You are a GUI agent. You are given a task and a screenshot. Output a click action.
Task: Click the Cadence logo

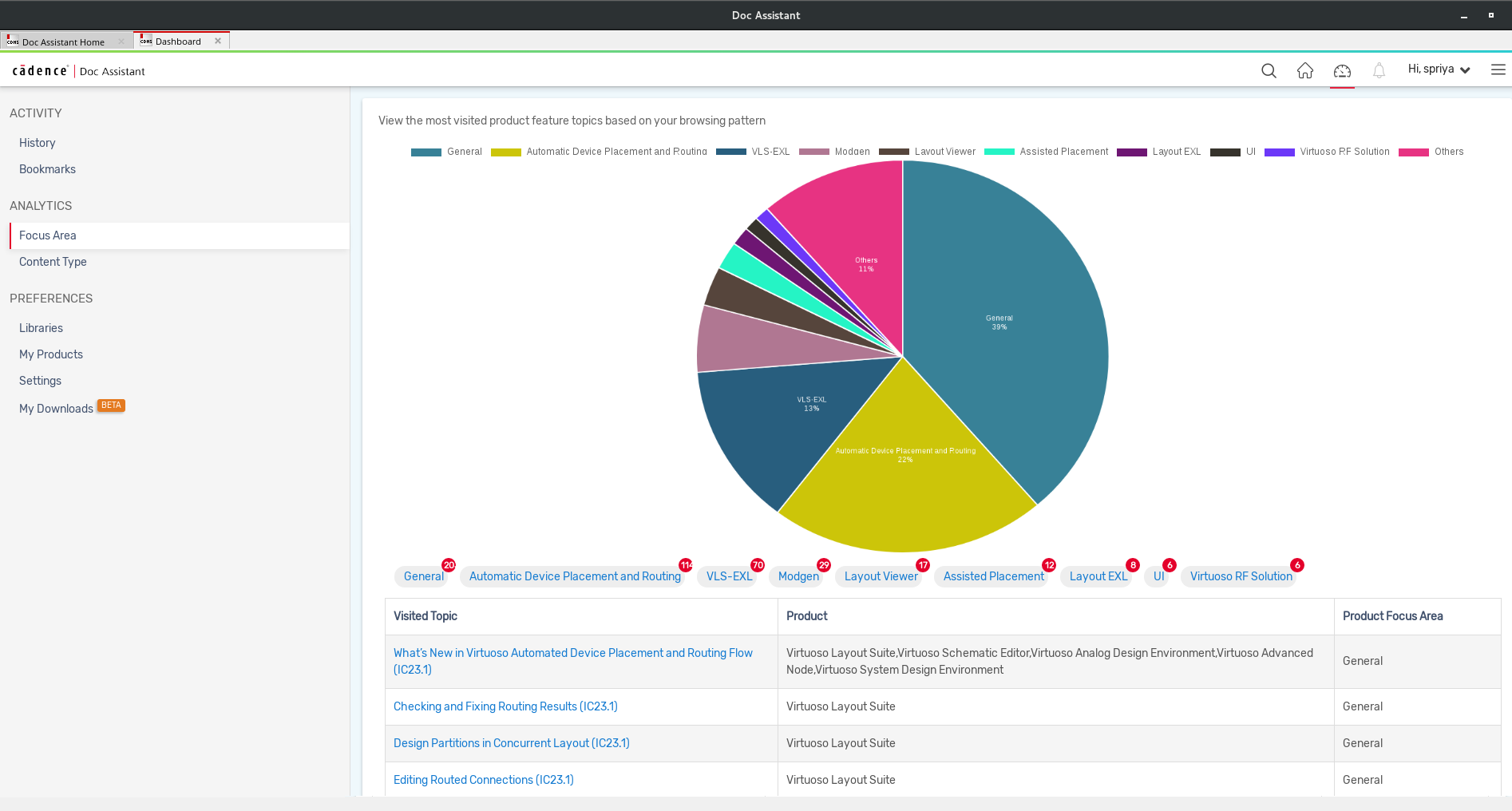pos(40,71)
